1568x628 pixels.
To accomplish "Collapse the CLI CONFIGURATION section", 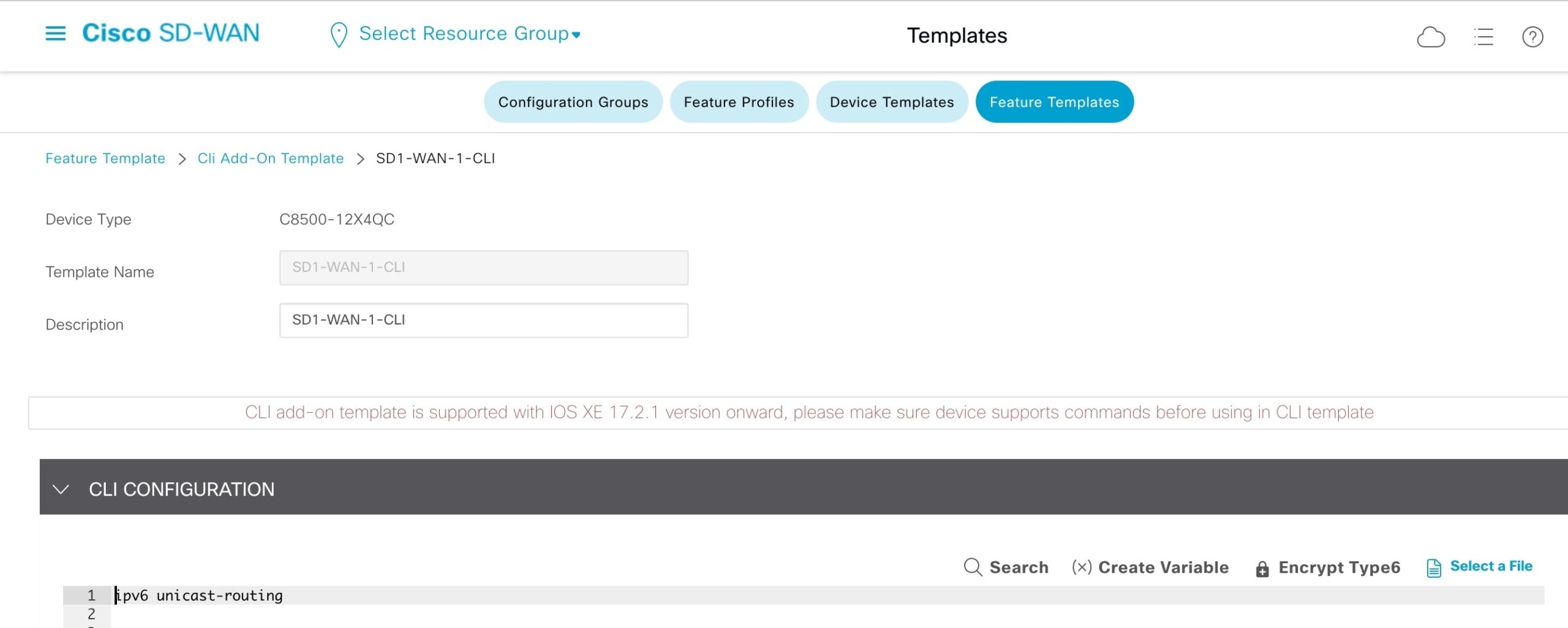I will tap(61, 488).
